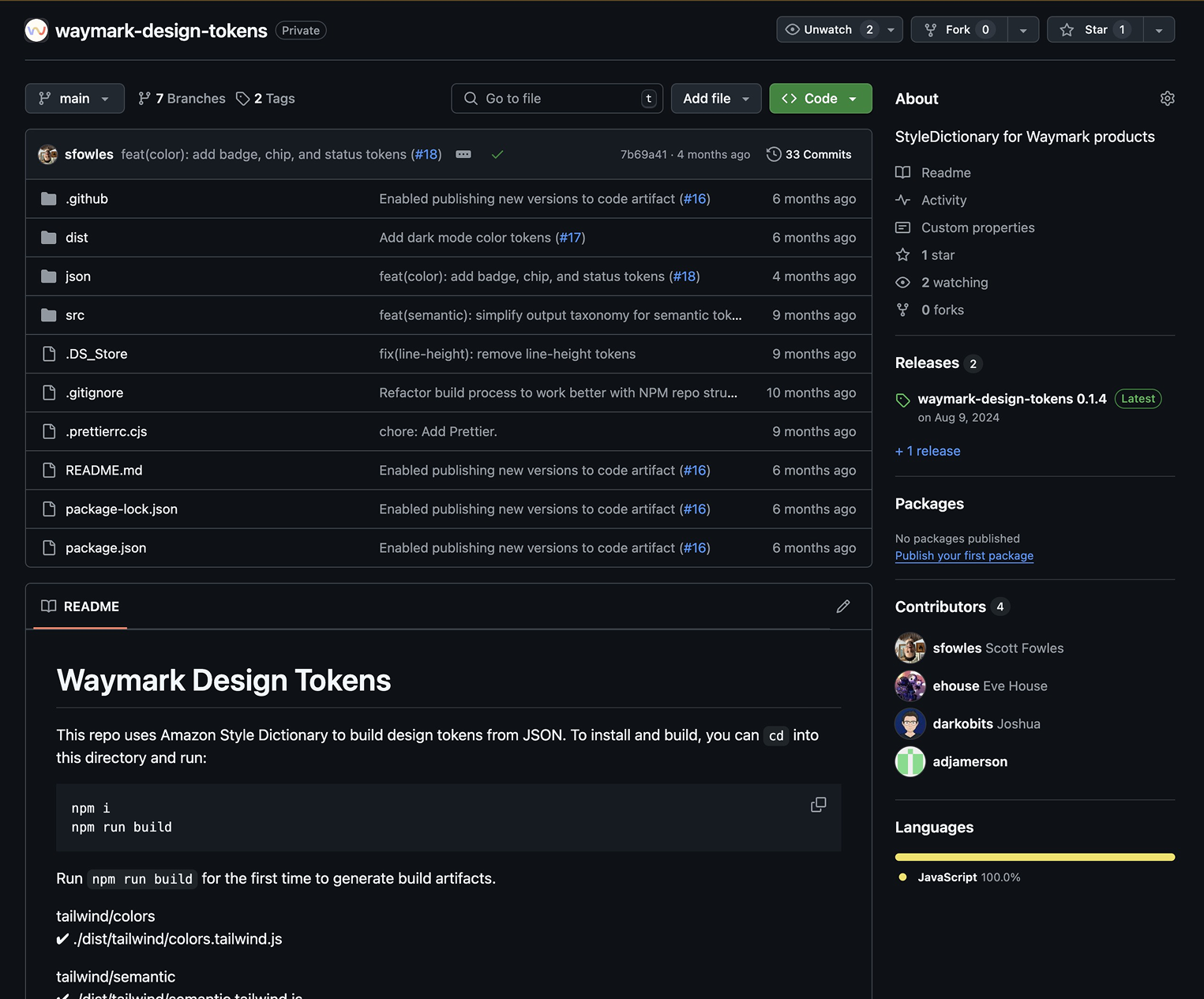Open the Publish your first package link
The height and width of the screenshot is (999, 1204).
(x=963, y=555)
